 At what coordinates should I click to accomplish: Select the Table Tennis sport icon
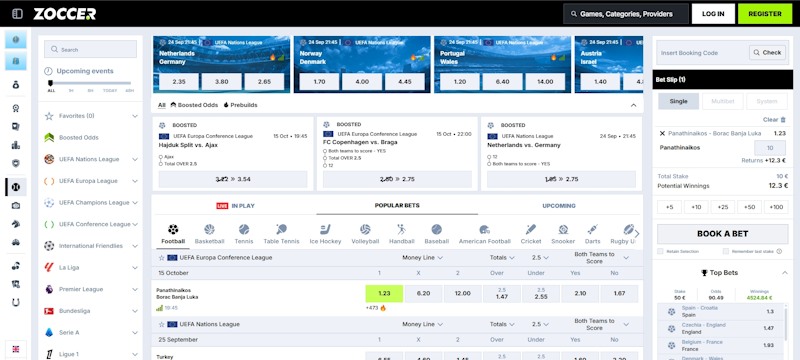click(281, 229)
